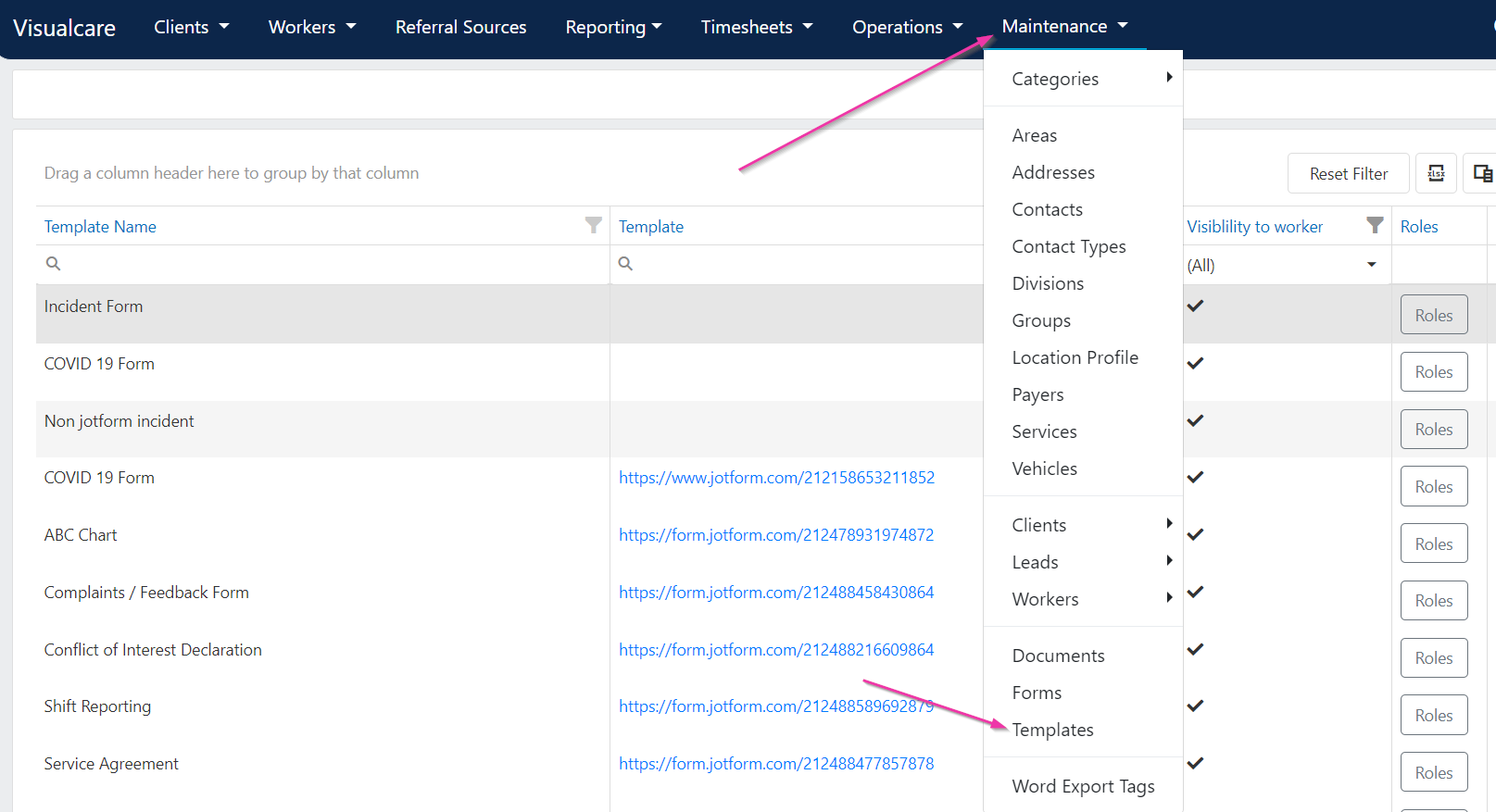The height and width of the screenshot is (812, 1496).
Task: Click the Reset Filter button
Action: point(1348,173)
